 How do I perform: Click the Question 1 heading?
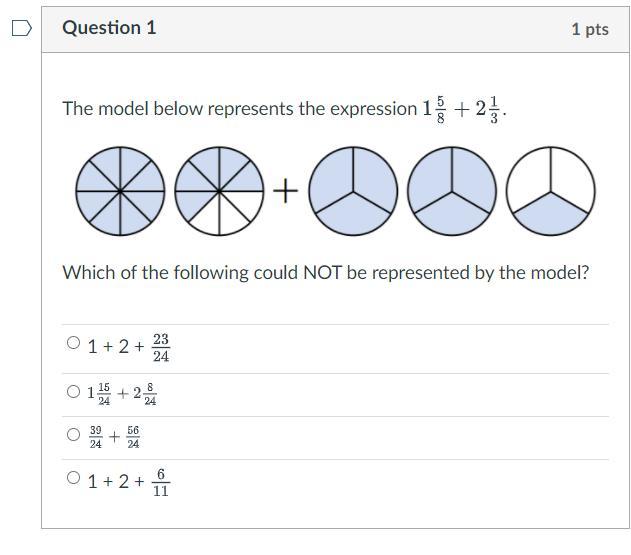109,28
